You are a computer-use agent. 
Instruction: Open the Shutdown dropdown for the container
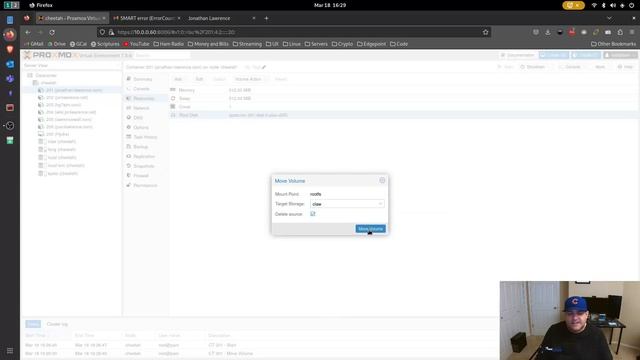[533, 67]
